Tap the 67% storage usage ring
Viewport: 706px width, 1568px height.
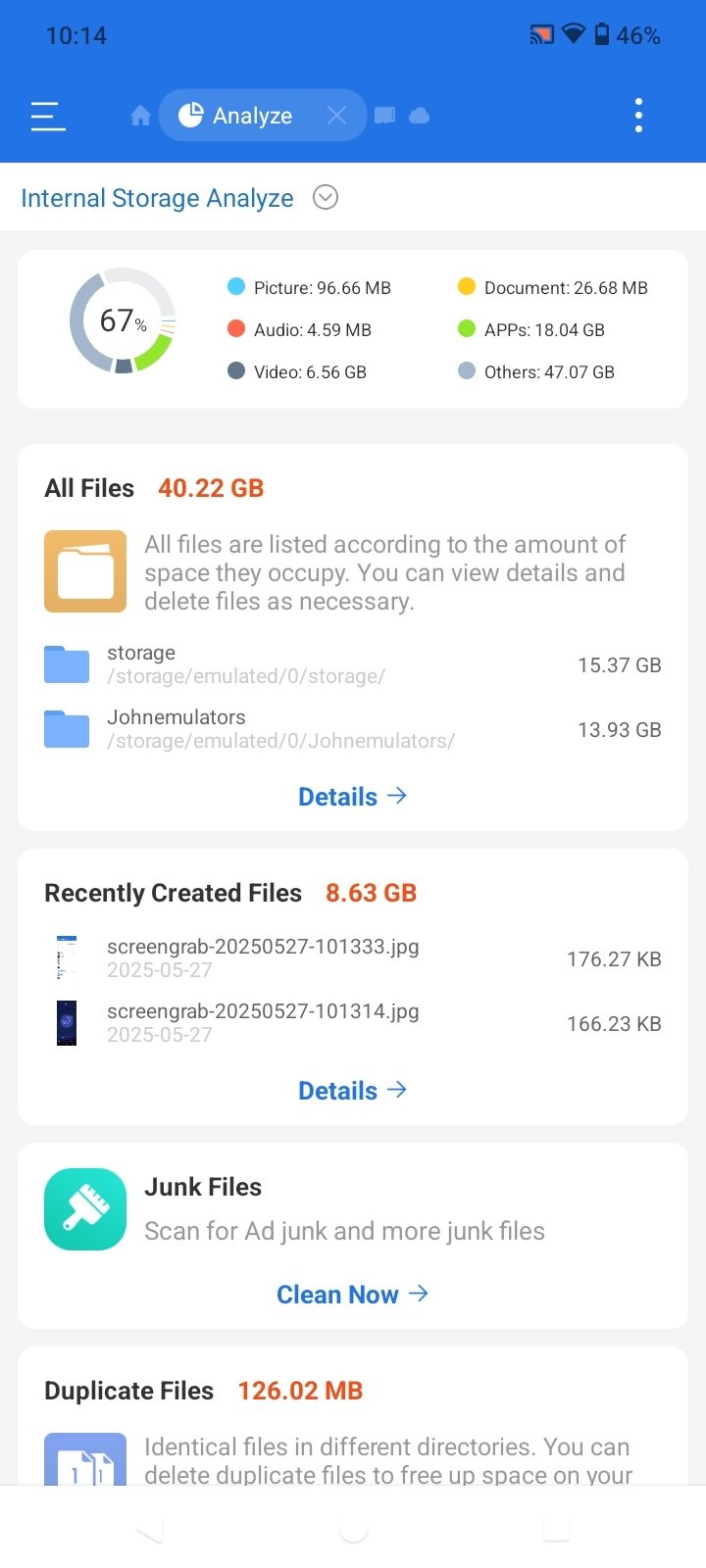tap(123, 320)
